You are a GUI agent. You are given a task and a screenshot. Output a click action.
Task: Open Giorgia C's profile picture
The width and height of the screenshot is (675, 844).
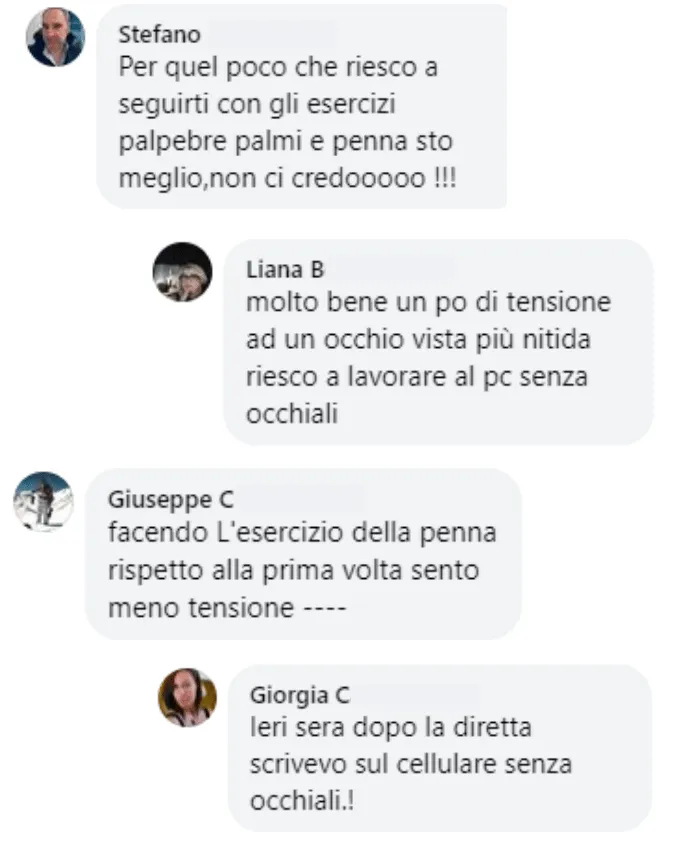(x=187, y=698)
